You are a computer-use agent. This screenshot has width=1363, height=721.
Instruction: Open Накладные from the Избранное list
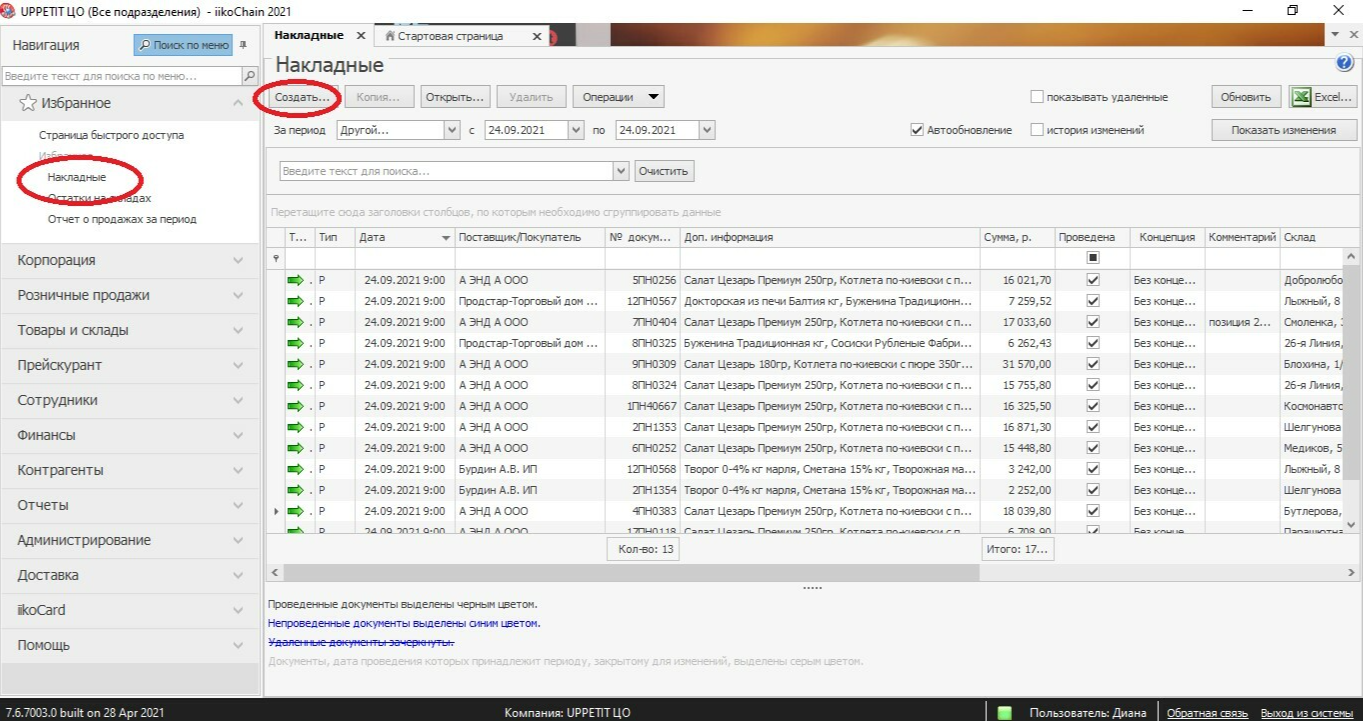click(77, 177)
